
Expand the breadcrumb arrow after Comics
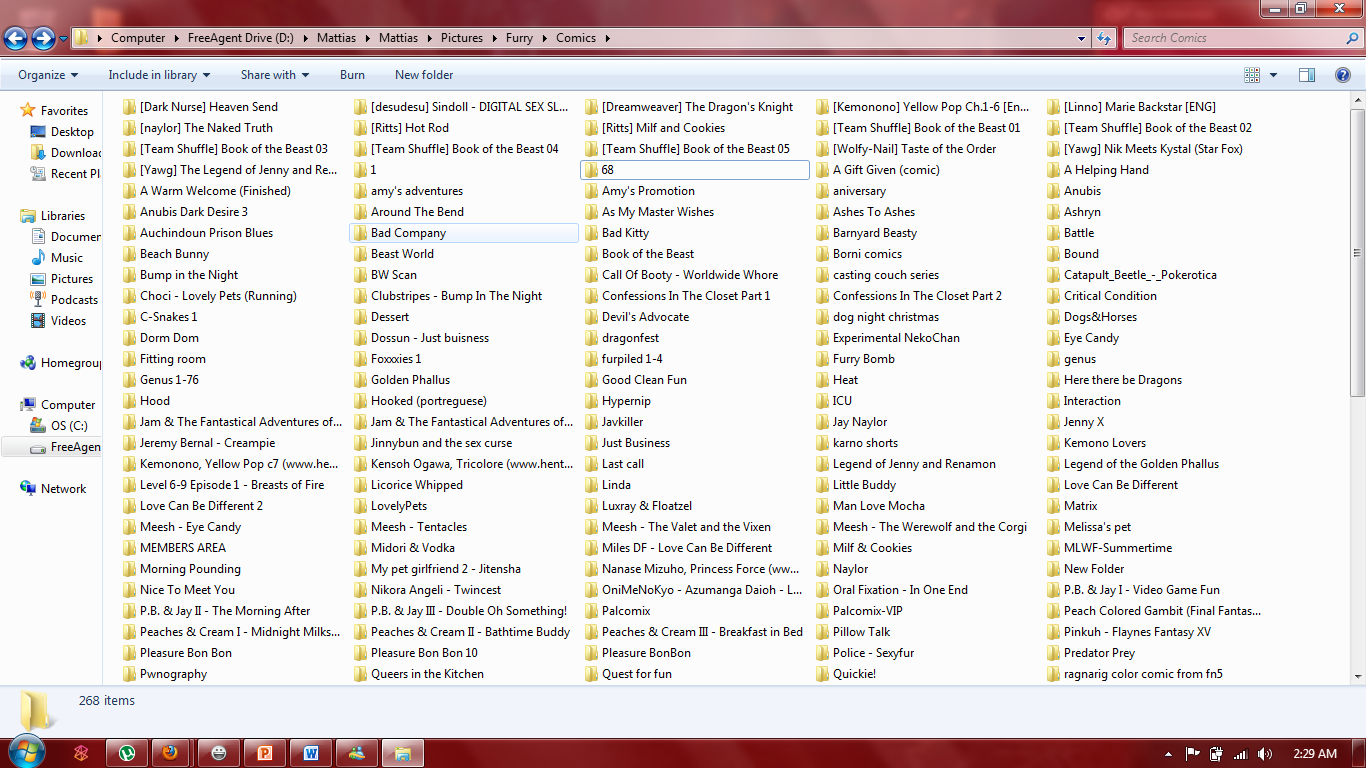point(607,38)
